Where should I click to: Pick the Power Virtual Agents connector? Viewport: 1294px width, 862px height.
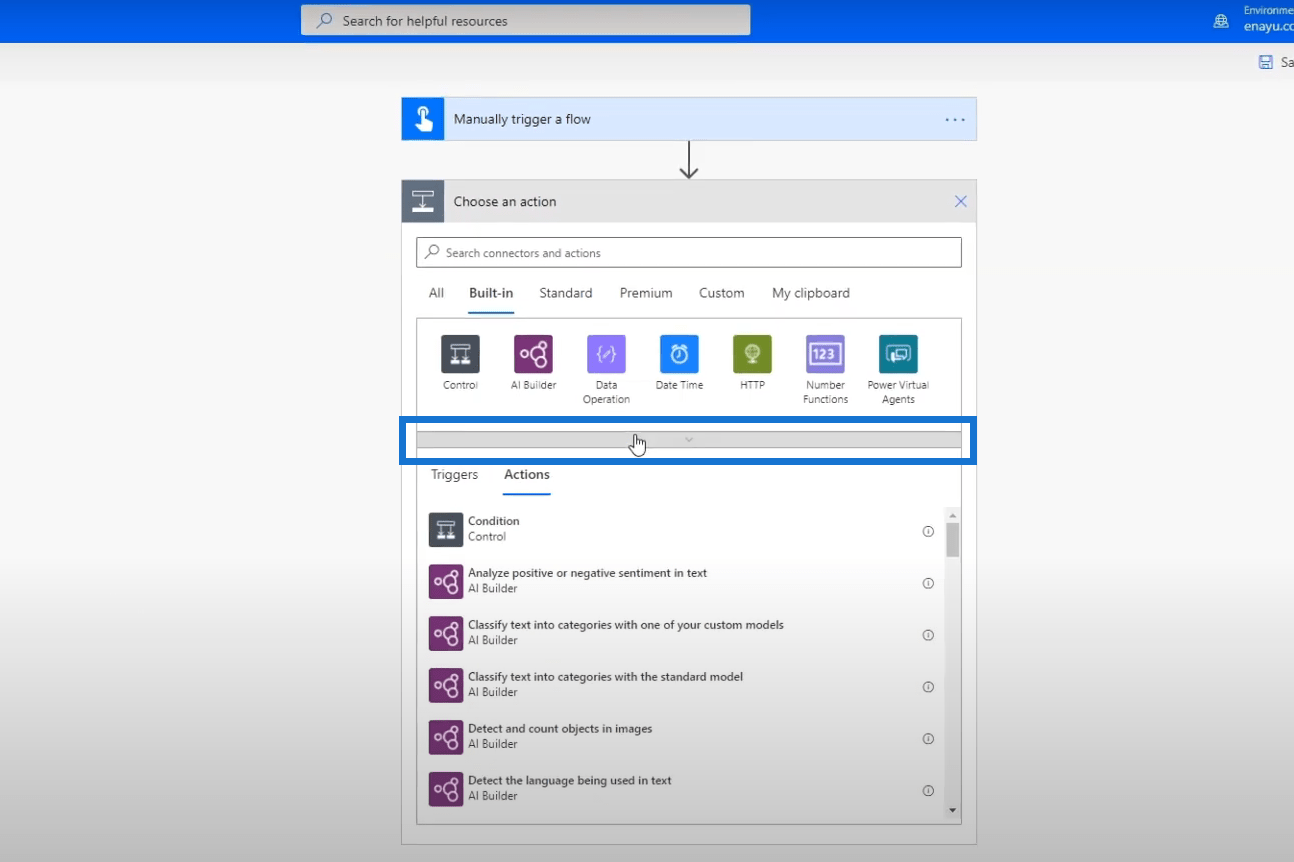(x=898, y=354)
